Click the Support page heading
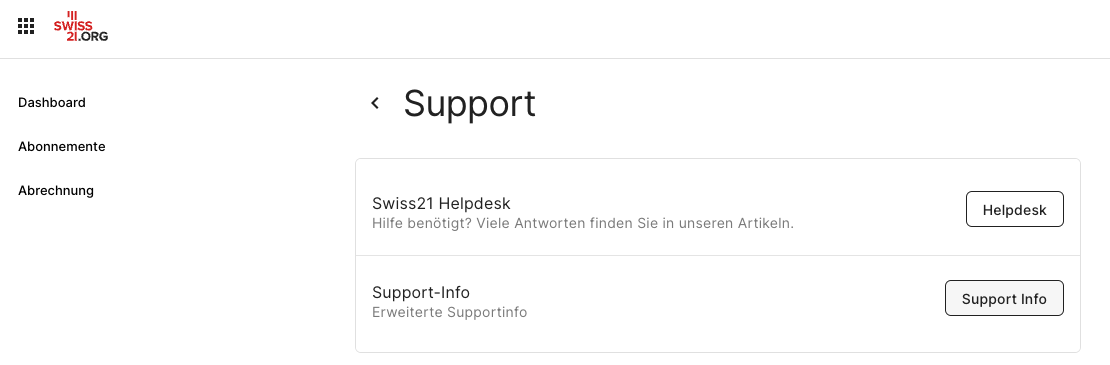 pyautogui.click(x=469, y=103)
